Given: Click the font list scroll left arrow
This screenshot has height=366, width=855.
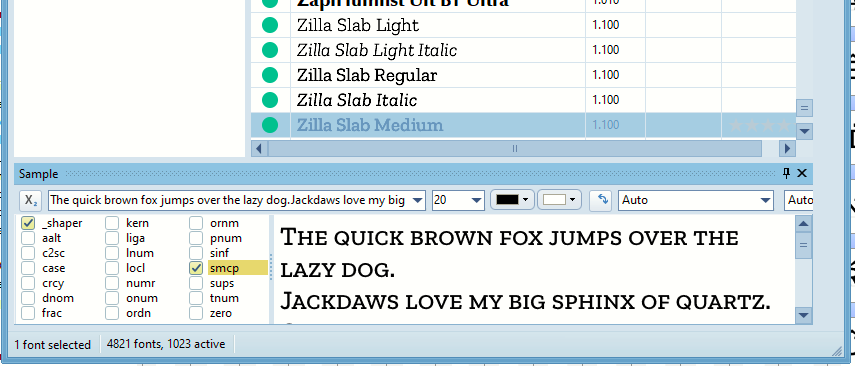Looking at the screenshot, I should [x=259, y=148].
